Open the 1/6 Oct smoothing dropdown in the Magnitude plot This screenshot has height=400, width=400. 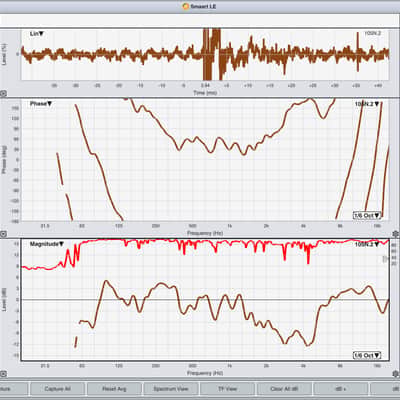point(367,355)
